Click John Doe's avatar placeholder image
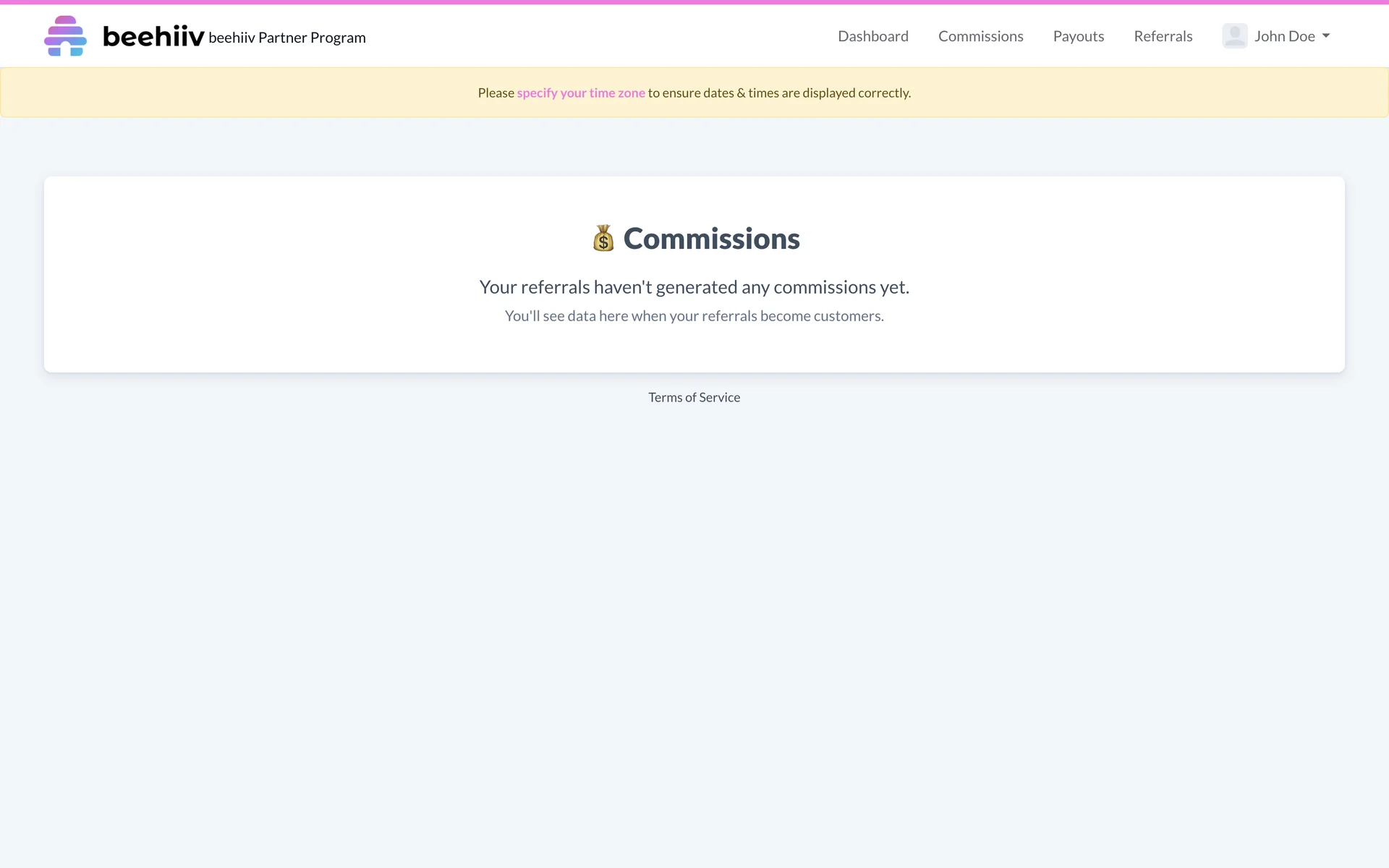This screenshot has height=868, width=1389. pos(1234,36)
